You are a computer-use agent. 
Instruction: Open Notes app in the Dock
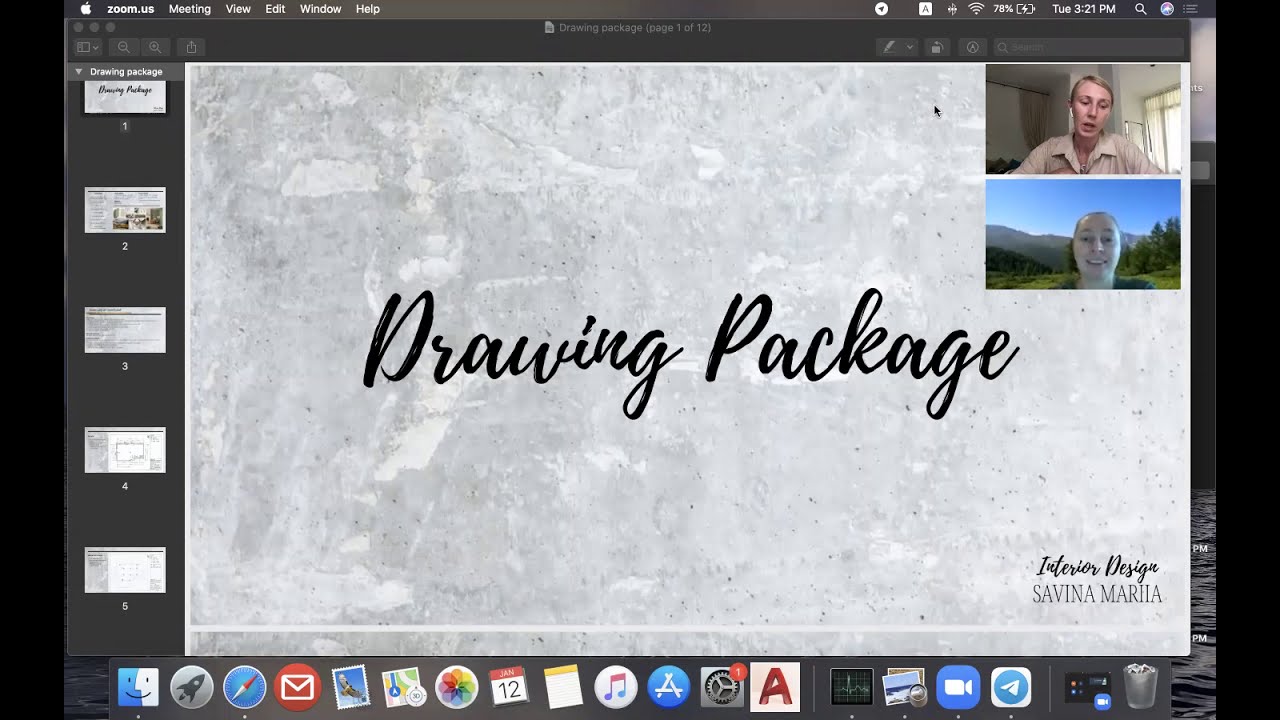[x=562, y=687]
